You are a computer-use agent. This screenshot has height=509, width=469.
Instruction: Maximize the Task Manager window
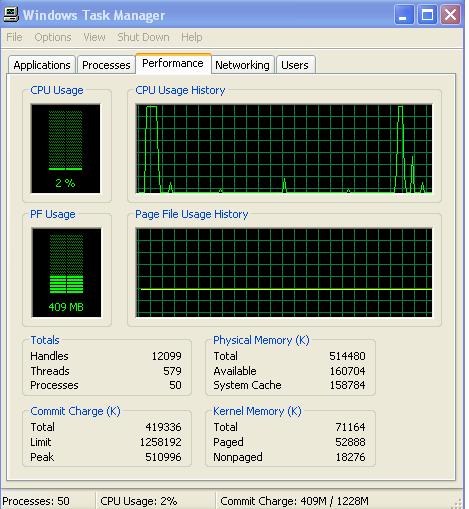[427, 15]
